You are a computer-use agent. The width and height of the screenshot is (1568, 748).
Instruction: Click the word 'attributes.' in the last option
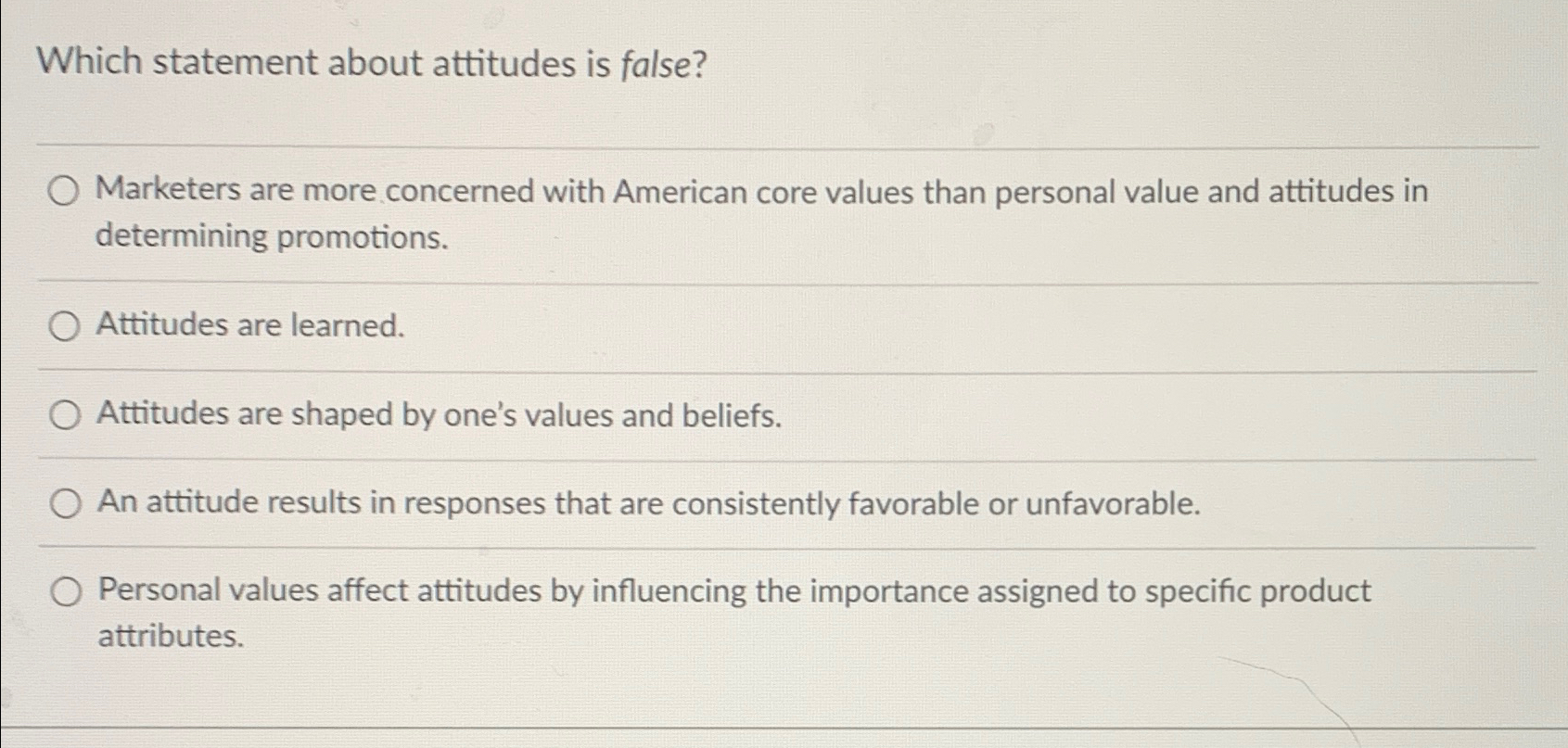pyautogui.click(x=169, y=635)
